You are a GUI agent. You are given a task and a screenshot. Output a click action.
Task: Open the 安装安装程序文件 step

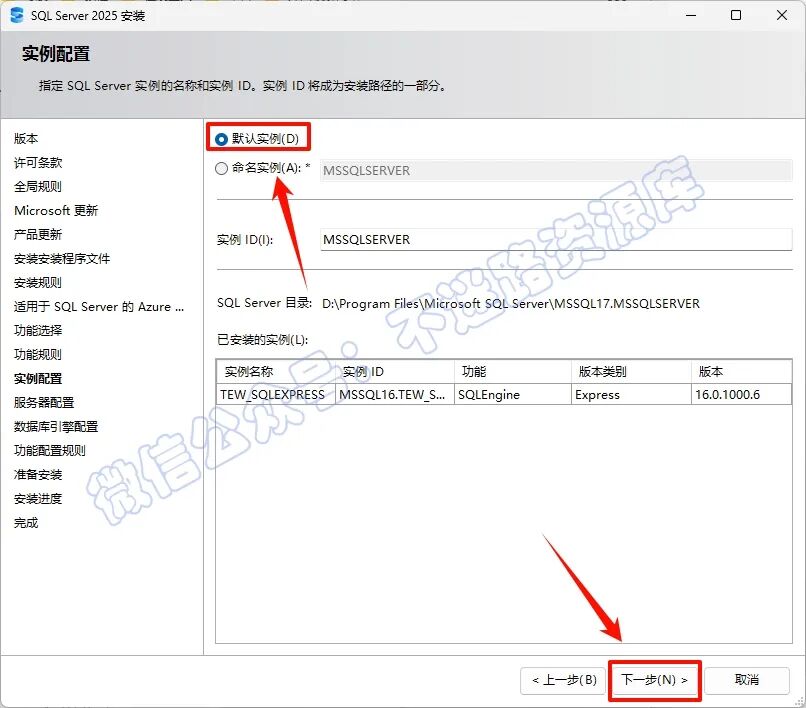point(62,259)
